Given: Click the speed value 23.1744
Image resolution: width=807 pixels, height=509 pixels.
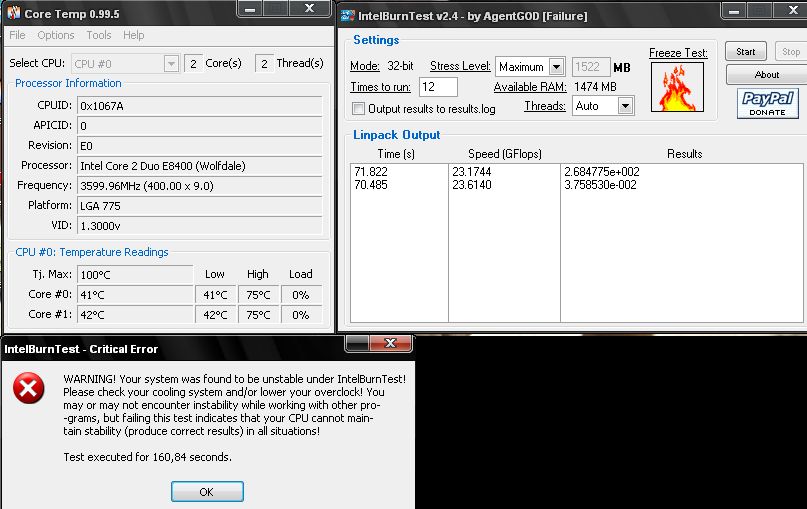Looking at the screenshot, I should (x=472, y=171).
